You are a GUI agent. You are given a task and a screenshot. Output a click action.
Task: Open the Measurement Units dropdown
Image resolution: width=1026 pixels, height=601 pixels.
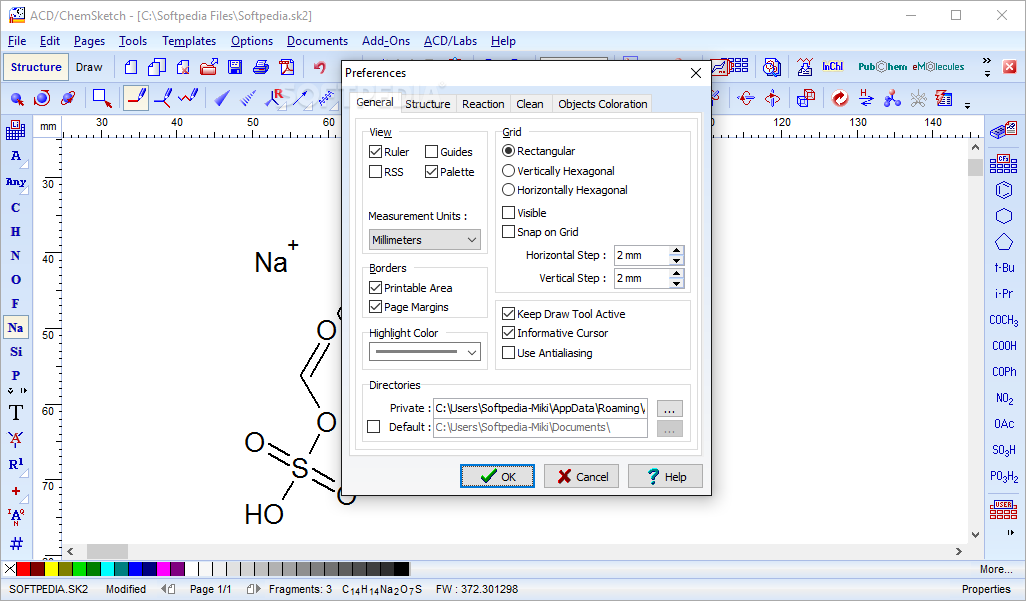click(425, 240)
